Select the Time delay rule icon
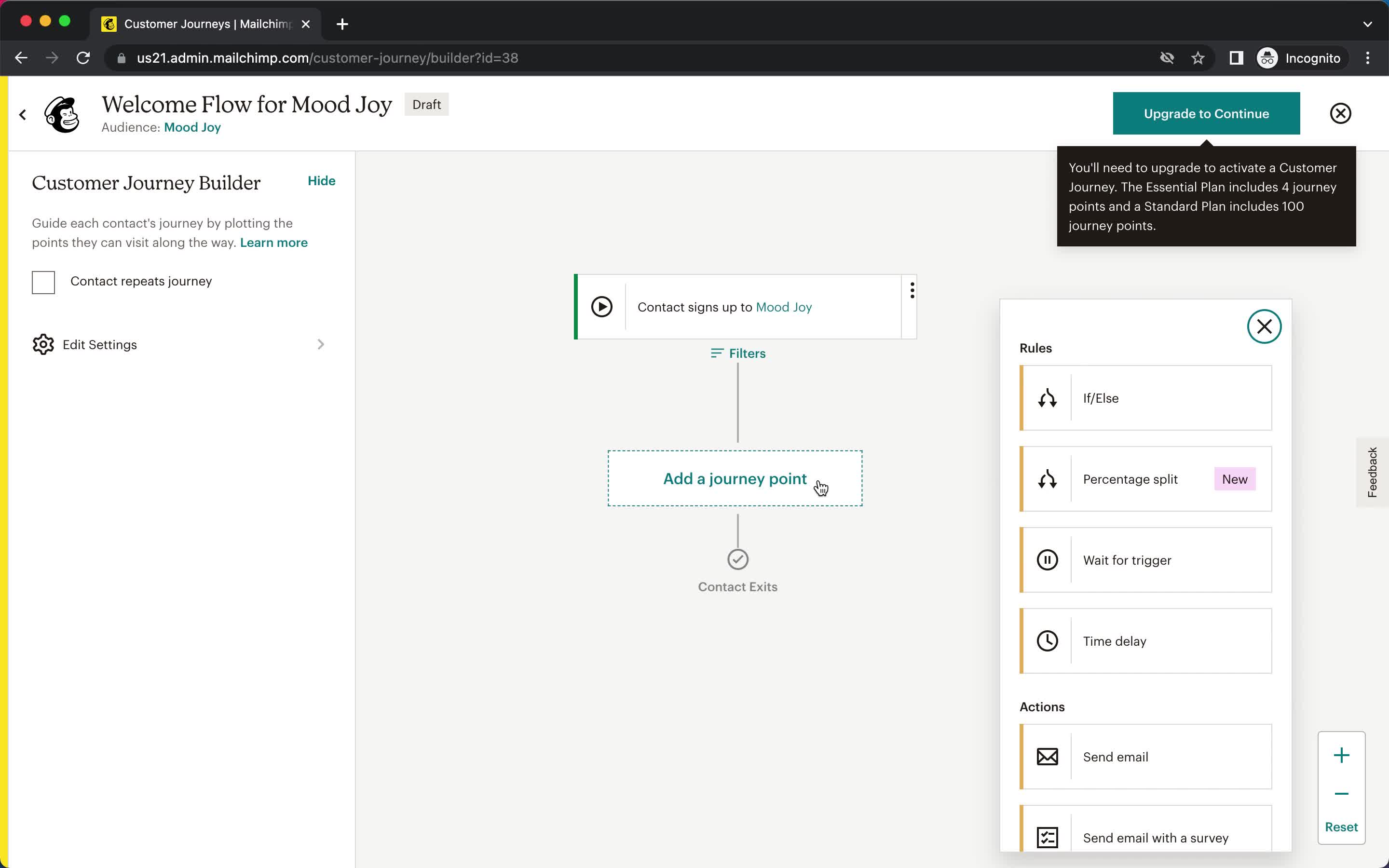The height and width of the screenshot is (868, 1389). tap(1047, 640)
